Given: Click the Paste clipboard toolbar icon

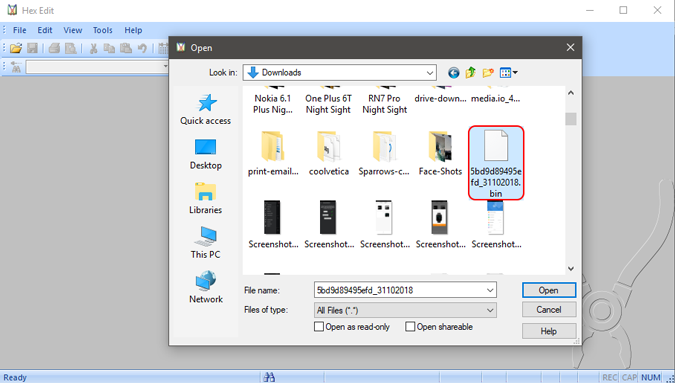Looking at the screenshot, I should coord(126,48).
